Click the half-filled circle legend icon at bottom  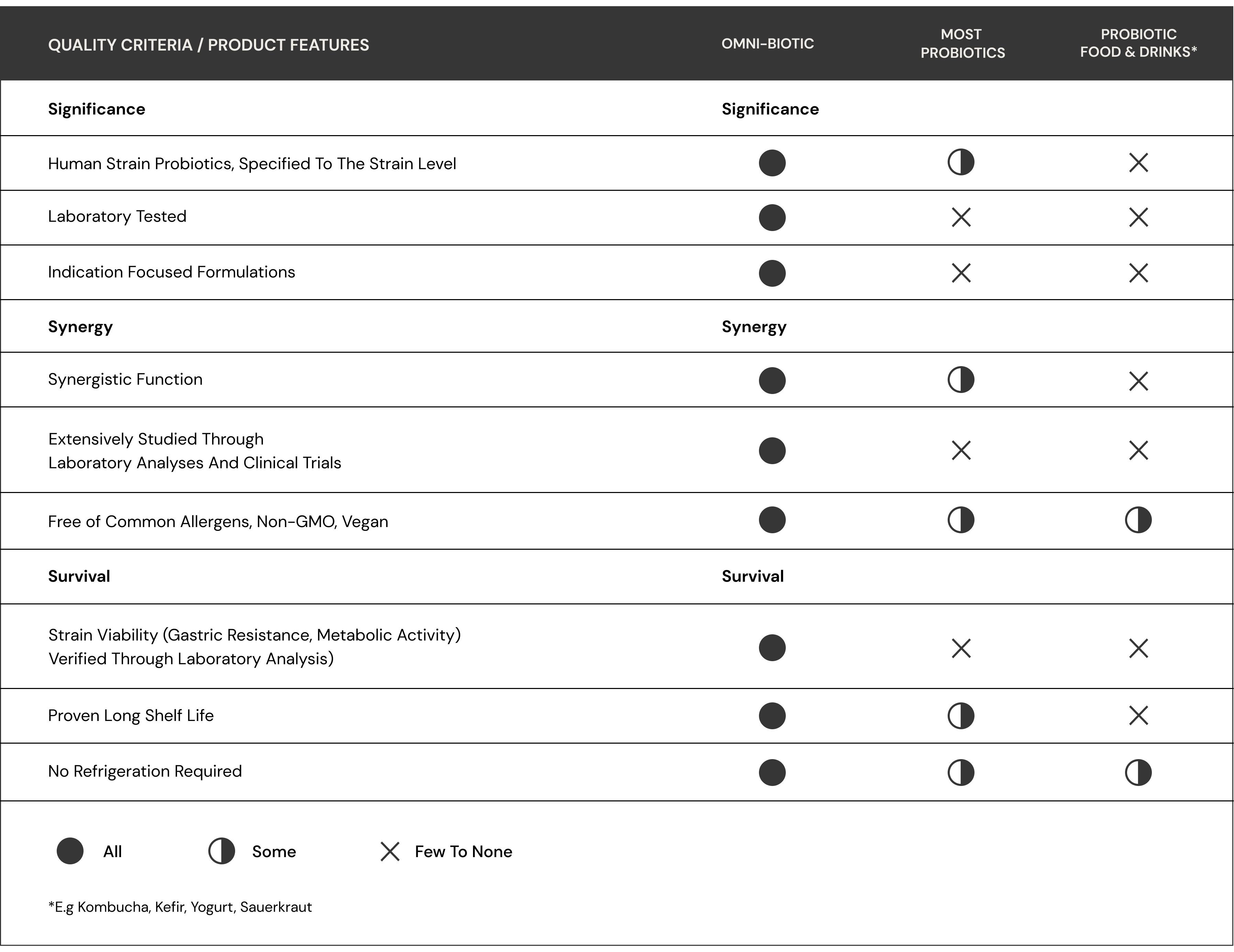(221, 851)
